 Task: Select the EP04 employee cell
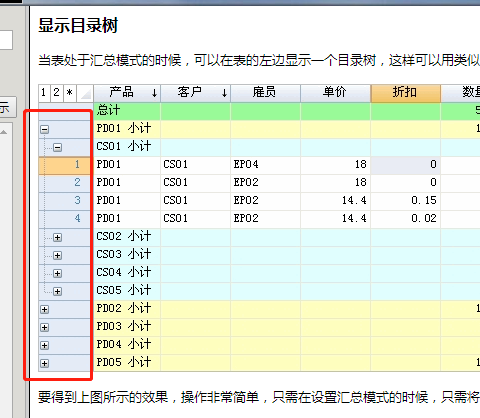pos(266,165)
